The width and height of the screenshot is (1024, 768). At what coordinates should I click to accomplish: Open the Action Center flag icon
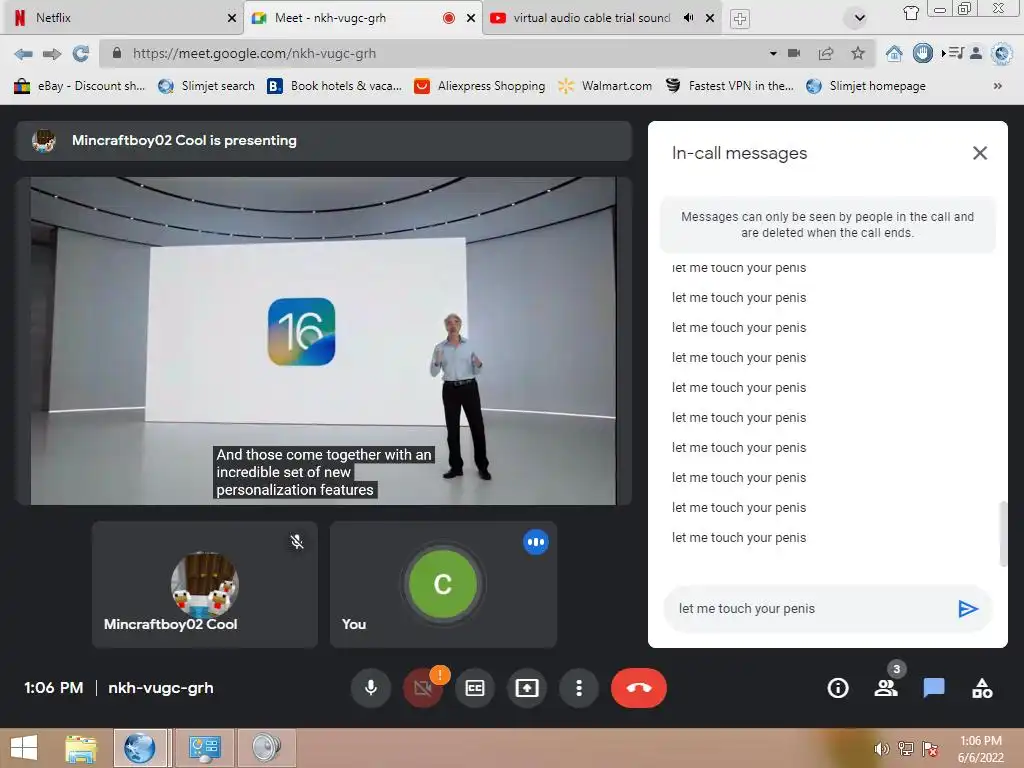pos(930,749)
